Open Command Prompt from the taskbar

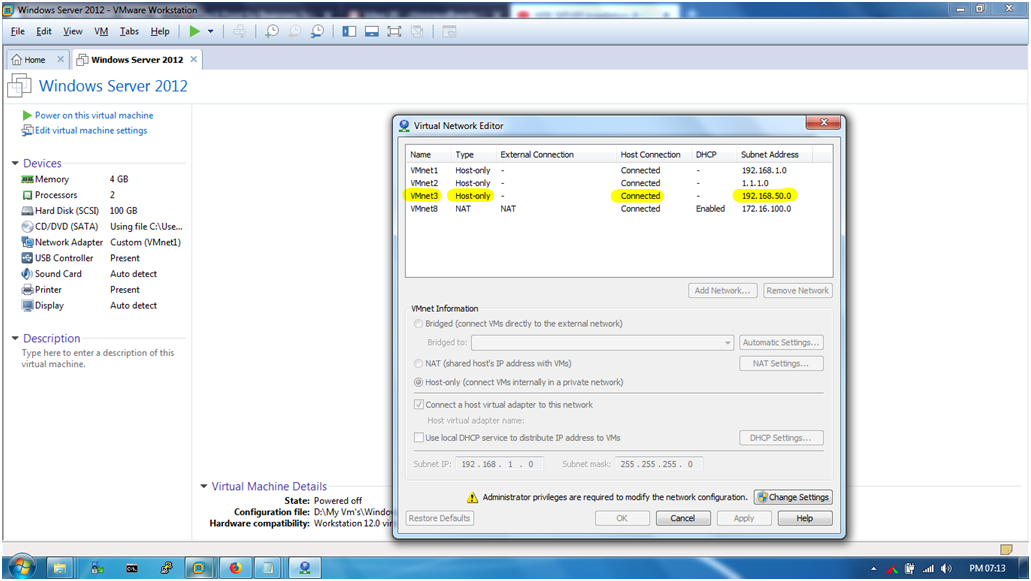132,568
